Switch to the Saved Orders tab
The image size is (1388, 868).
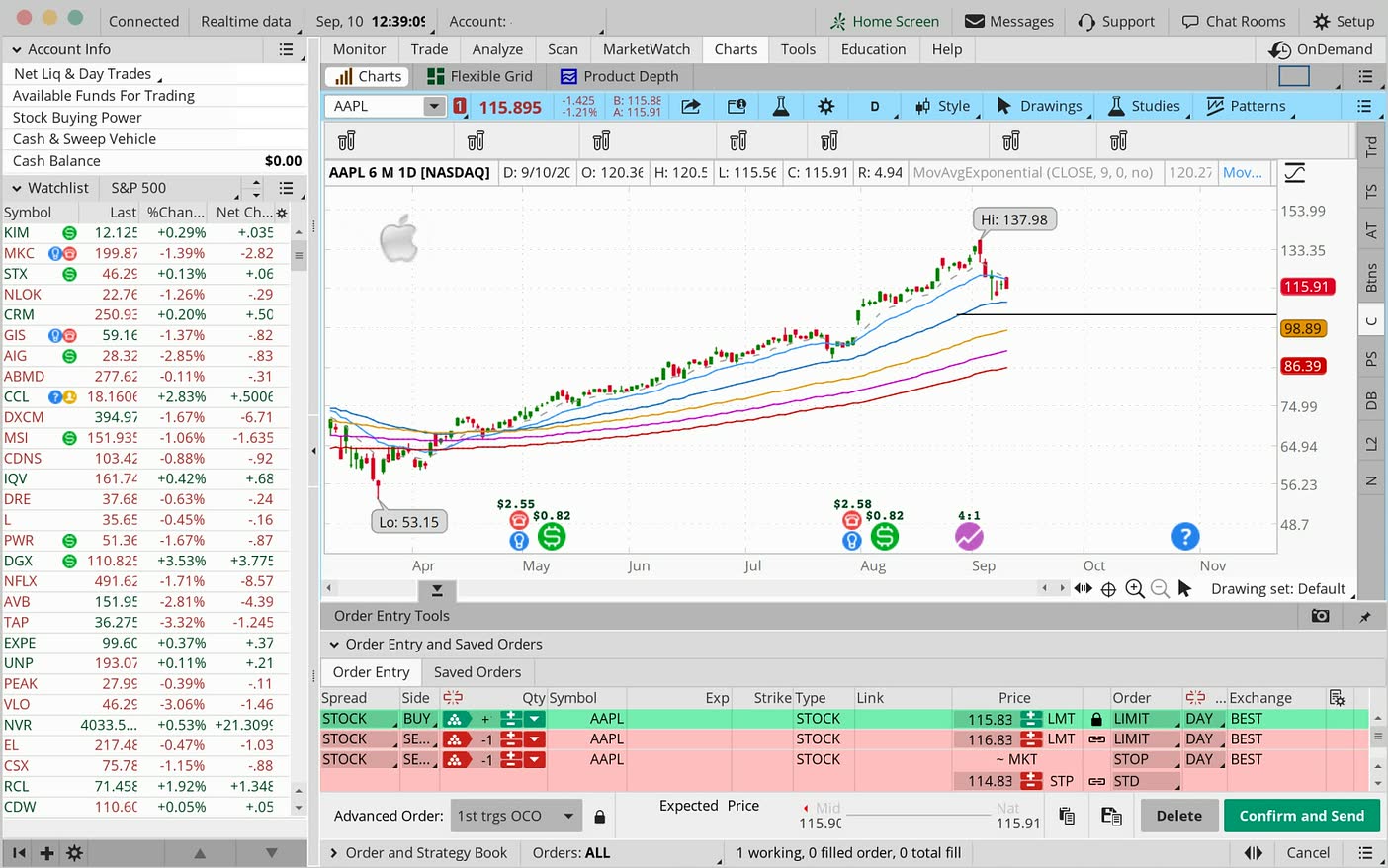[477, 672]
